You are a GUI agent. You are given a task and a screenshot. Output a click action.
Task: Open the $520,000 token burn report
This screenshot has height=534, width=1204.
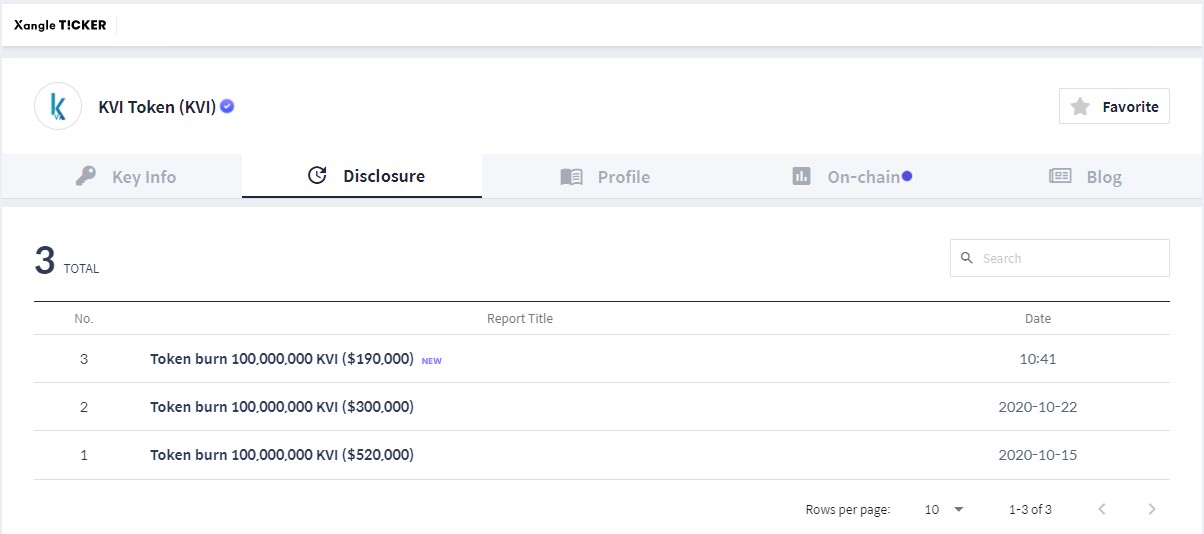click(x=282, y=454)
